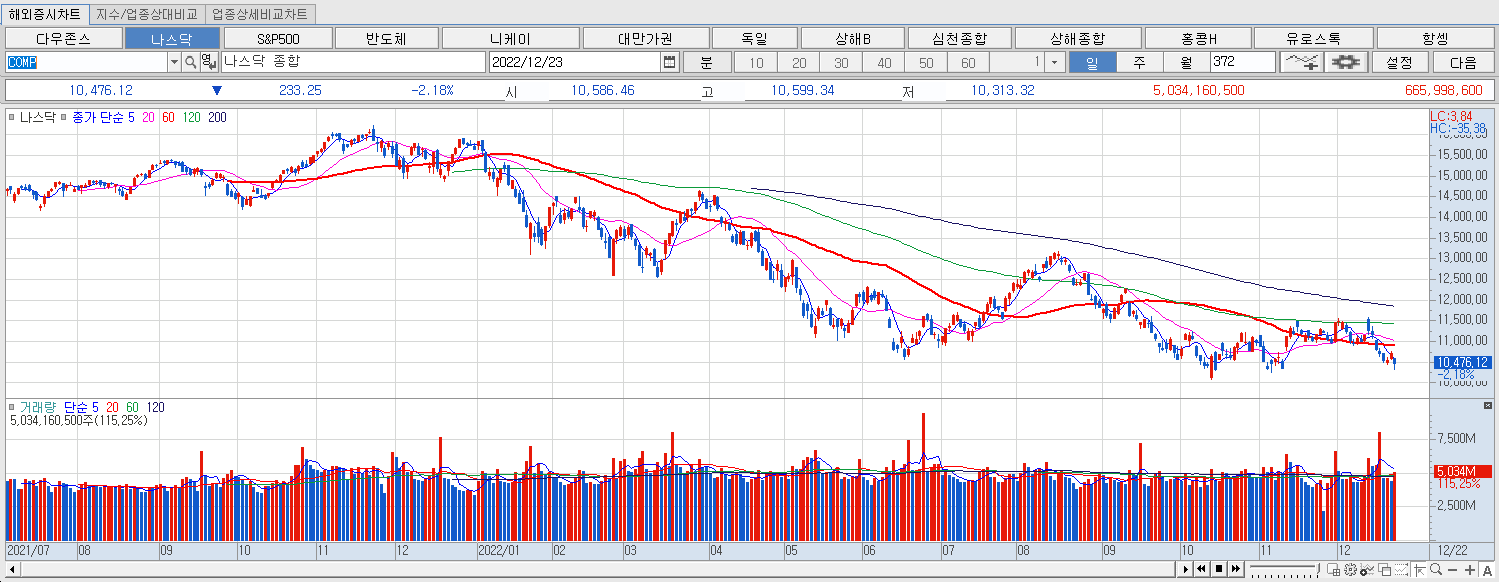1499x582 pixels.
Task: Click the plus zoom-in icon
Action: (x=1469, y=569)
